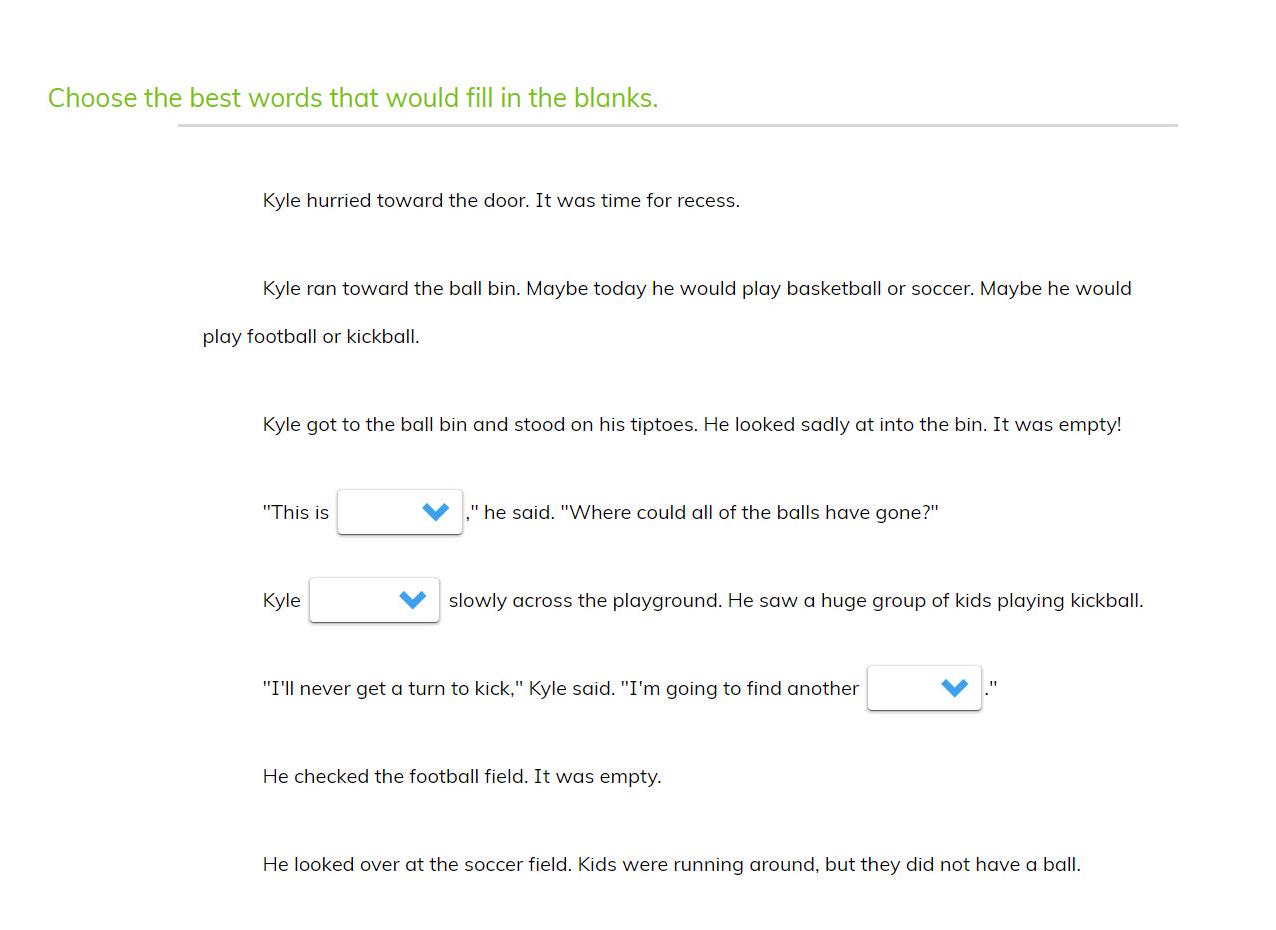Open the dropdown between "Kyle" and "slowly"
The height and width of the screenshot is (930, 1276).
coord(374,600)
